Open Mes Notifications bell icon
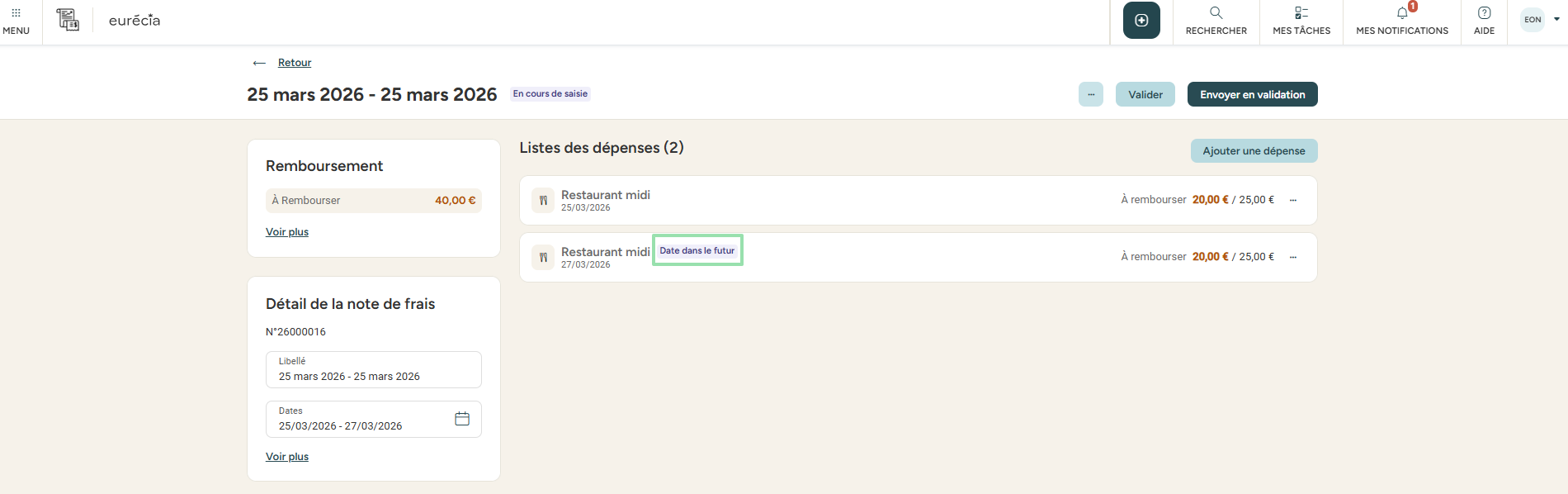 click(x=1402, y=13)
